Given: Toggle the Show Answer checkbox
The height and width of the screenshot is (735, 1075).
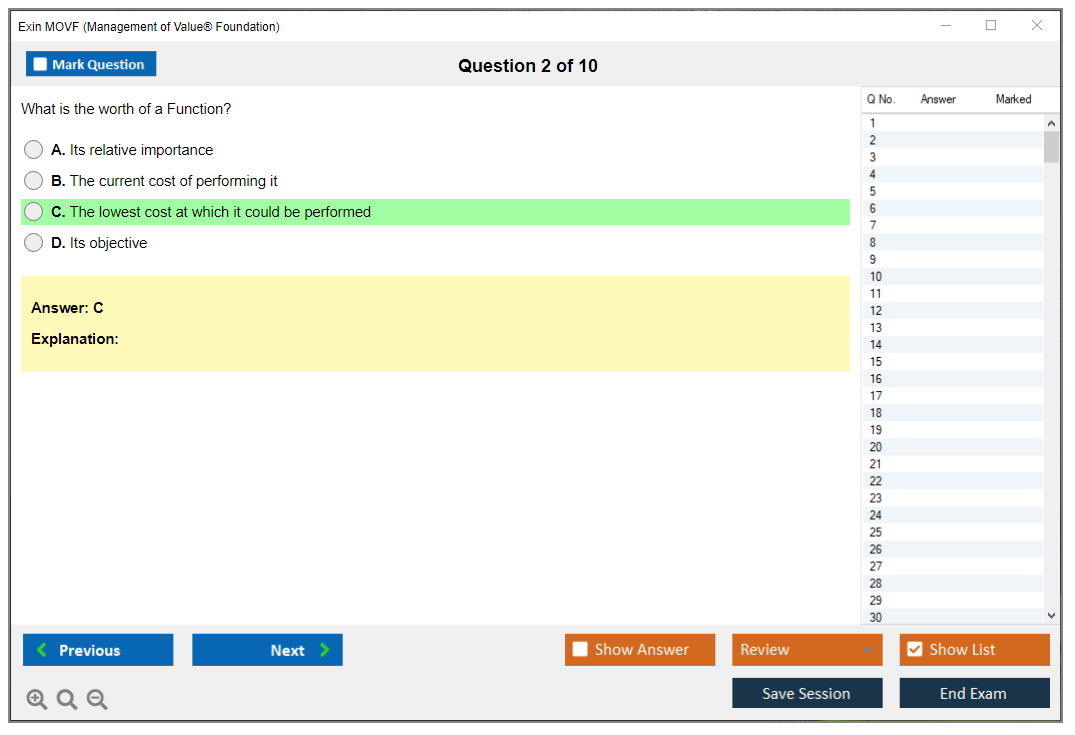Looking at the screenshot, I should click(x=581, y=650).
